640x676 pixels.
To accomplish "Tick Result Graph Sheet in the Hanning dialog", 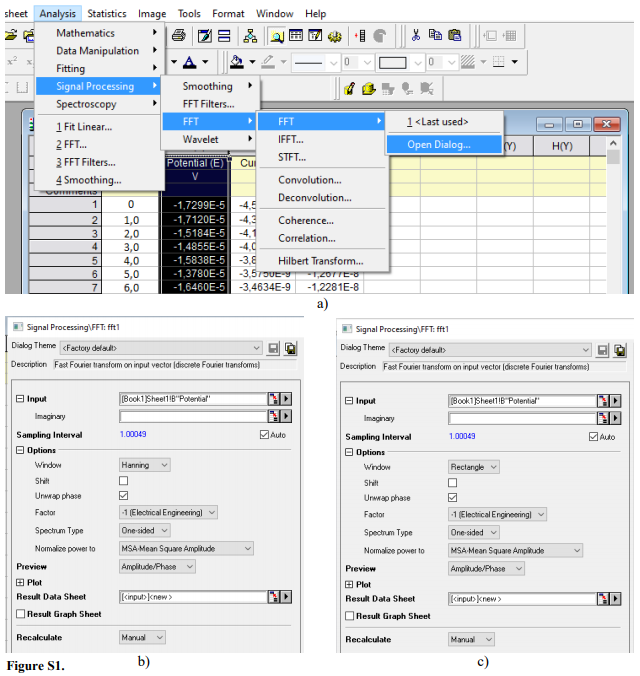I will tap(21, 614).
